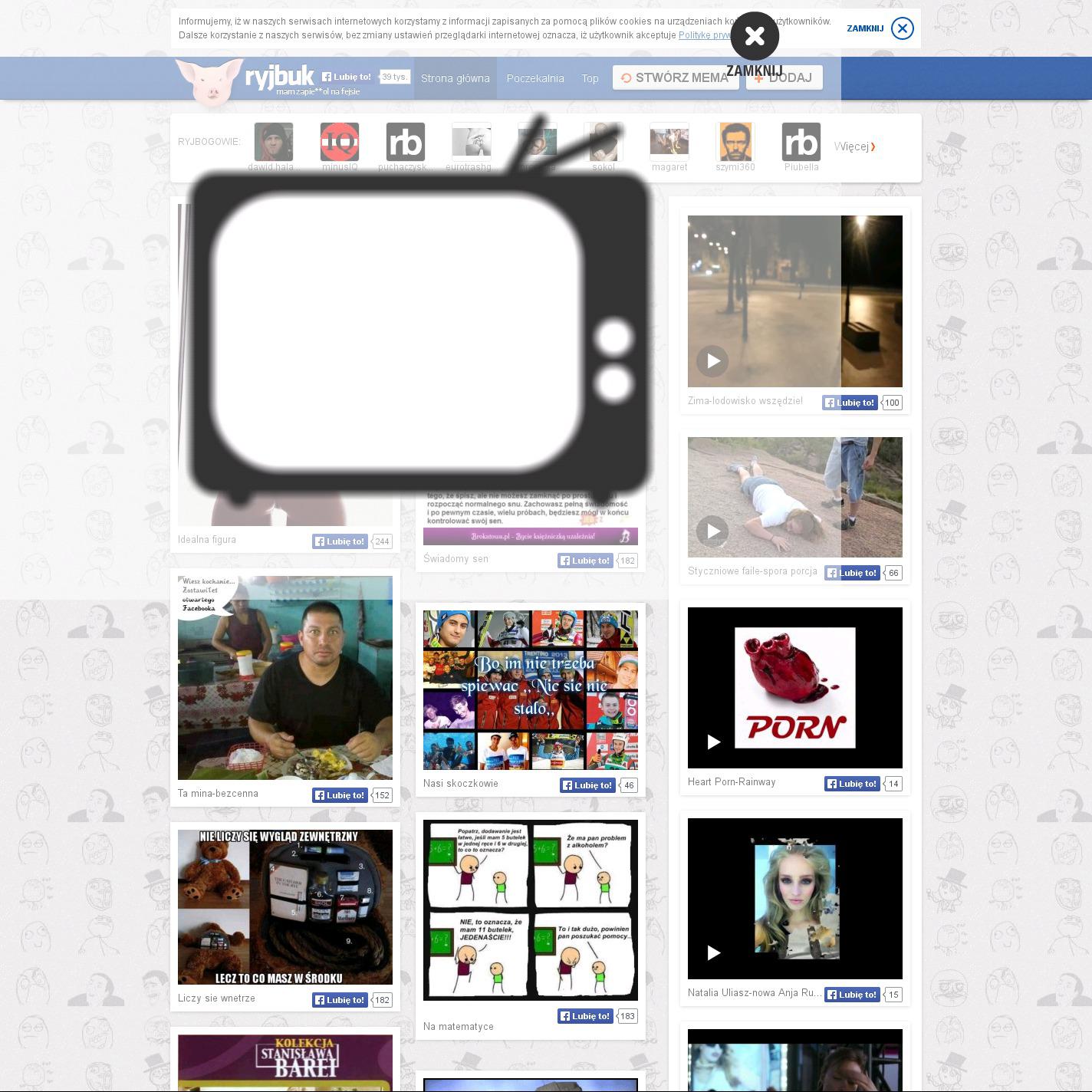Click the ryjbuk pig logo

click(210, 81)
